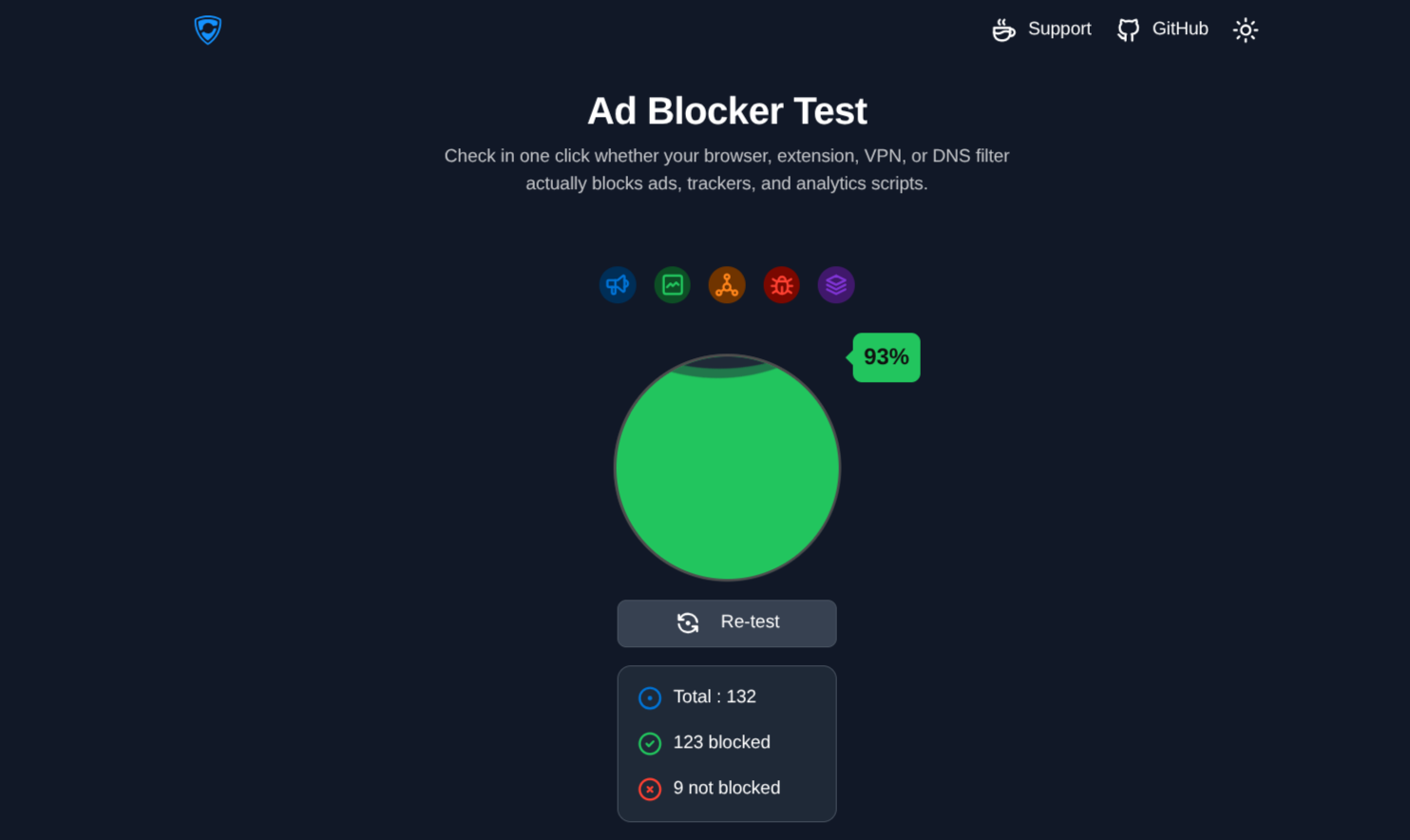Click the coffee cup Support icon
This screenshot has height=840, width=1410.
pos(1004,30)
